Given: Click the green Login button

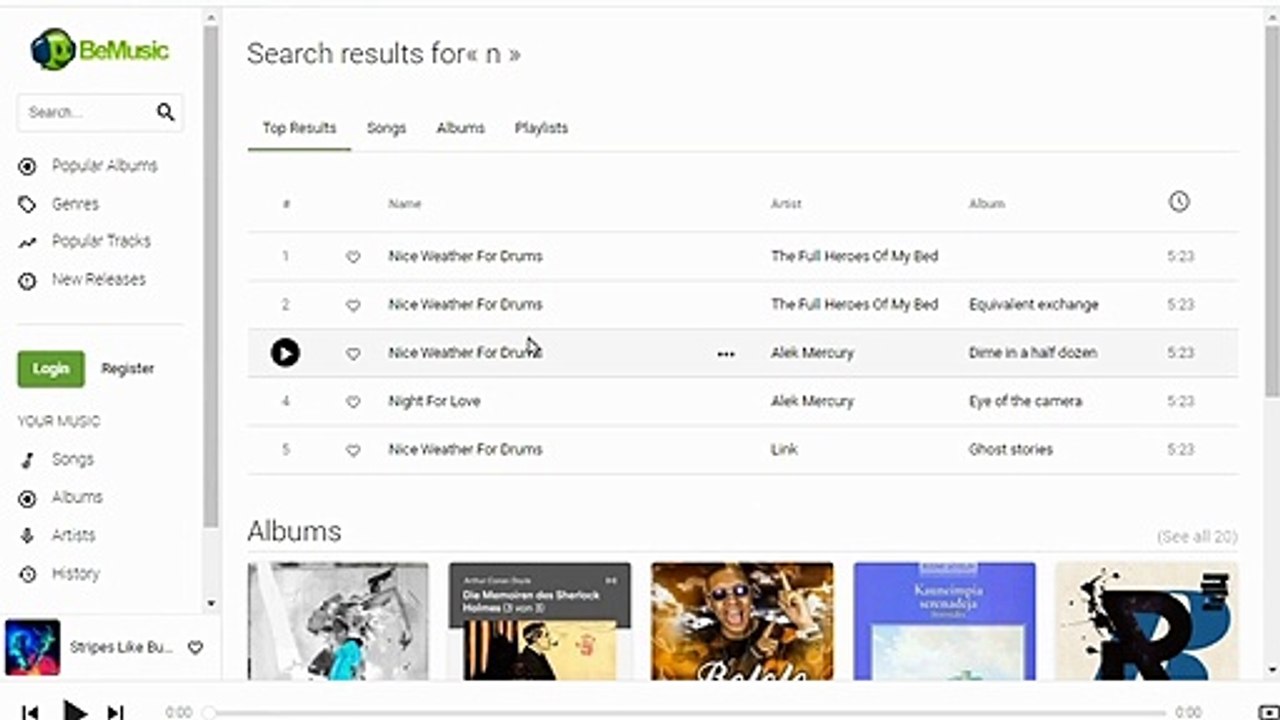Looking at the screenshot, I should (x=51, y=369).
